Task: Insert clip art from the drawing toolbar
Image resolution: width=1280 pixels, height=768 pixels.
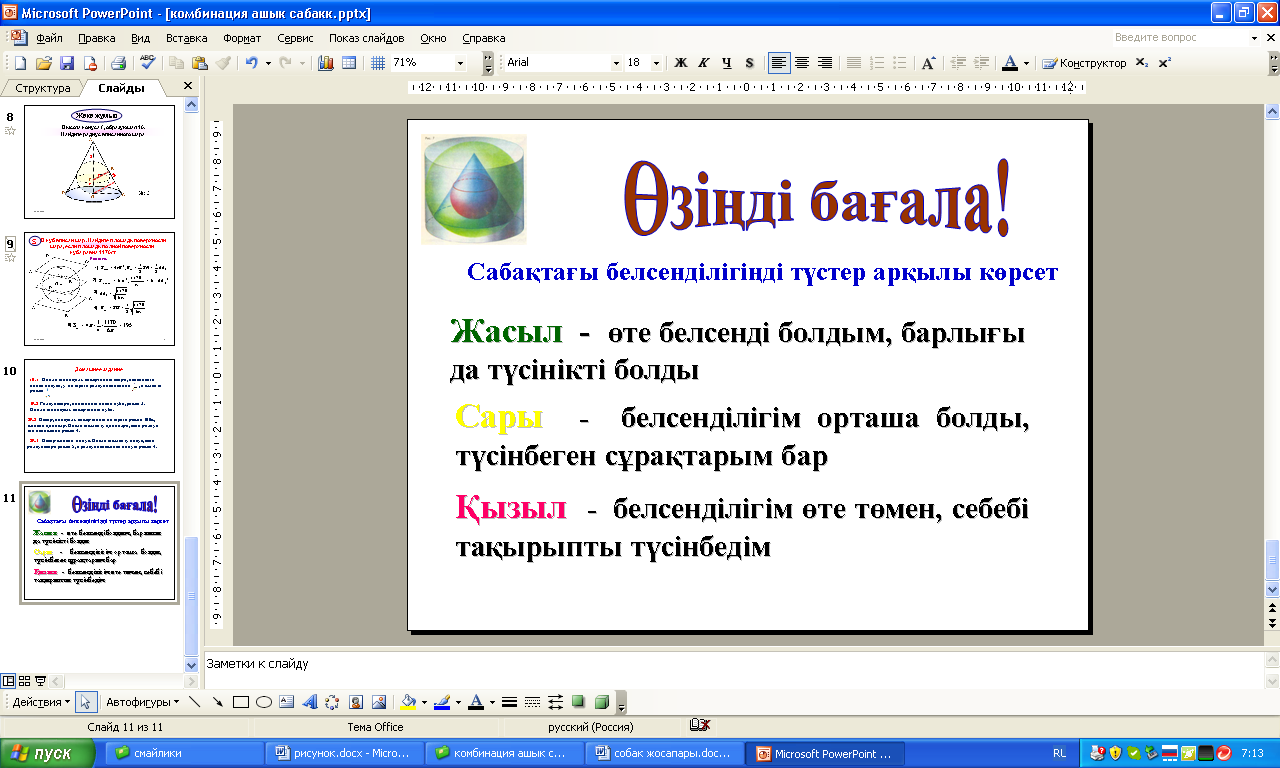Action: tap(355, 702)
